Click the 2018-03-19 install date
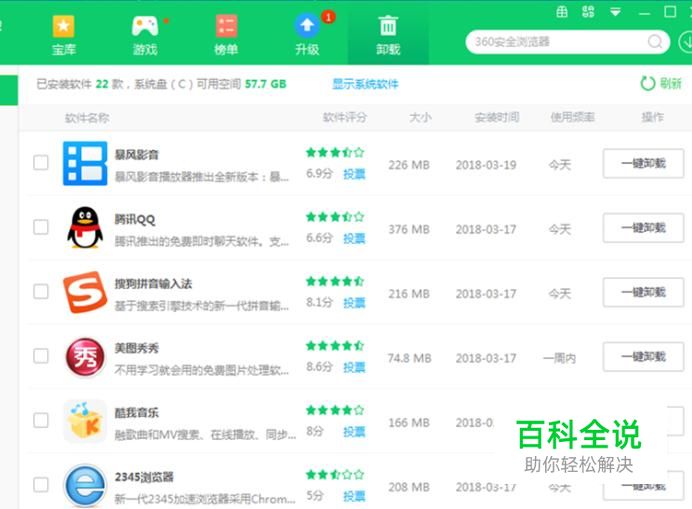The image size is (692, 509). click(486, 165)
